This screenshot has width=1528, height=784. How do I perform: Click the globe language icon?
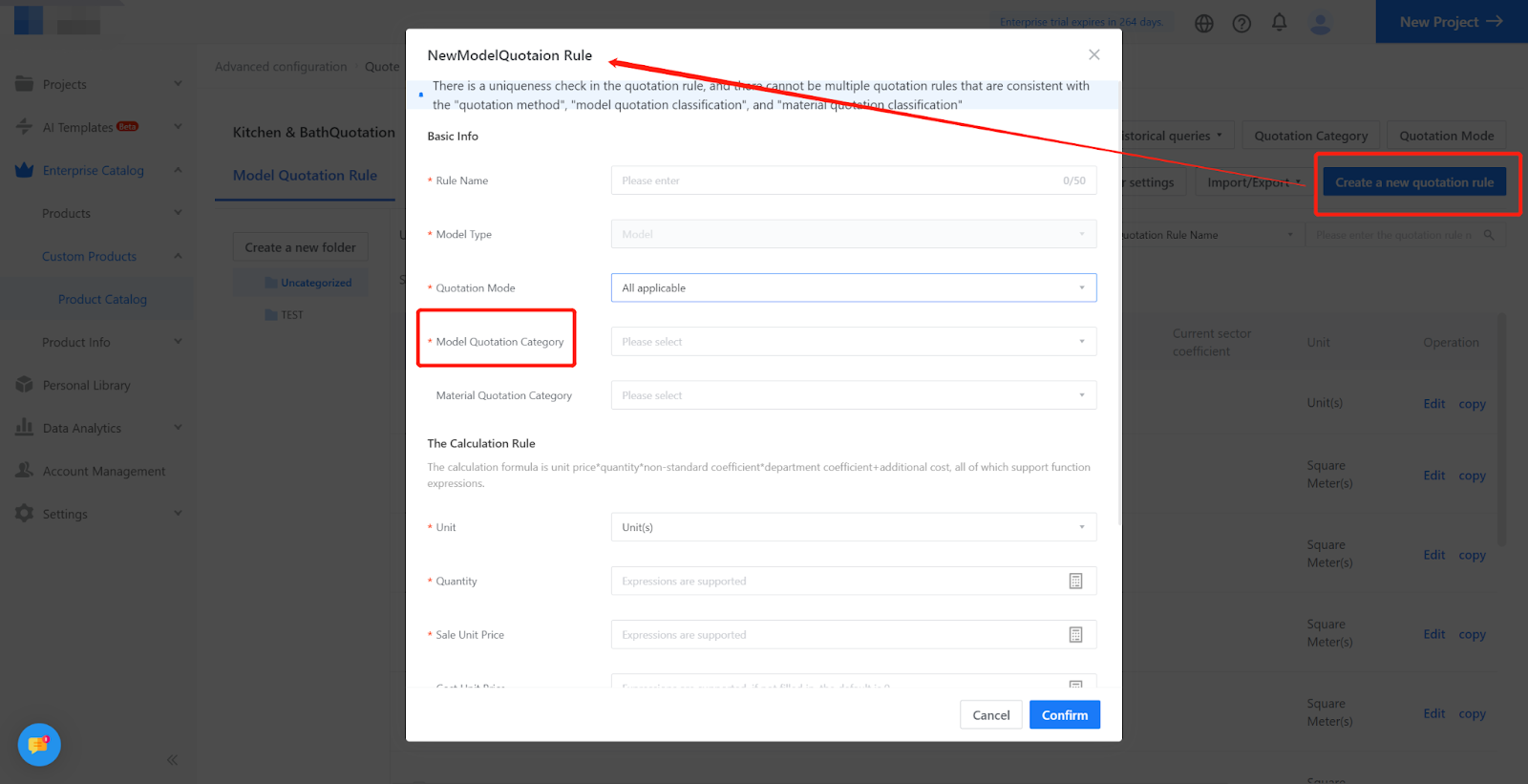1204,23
